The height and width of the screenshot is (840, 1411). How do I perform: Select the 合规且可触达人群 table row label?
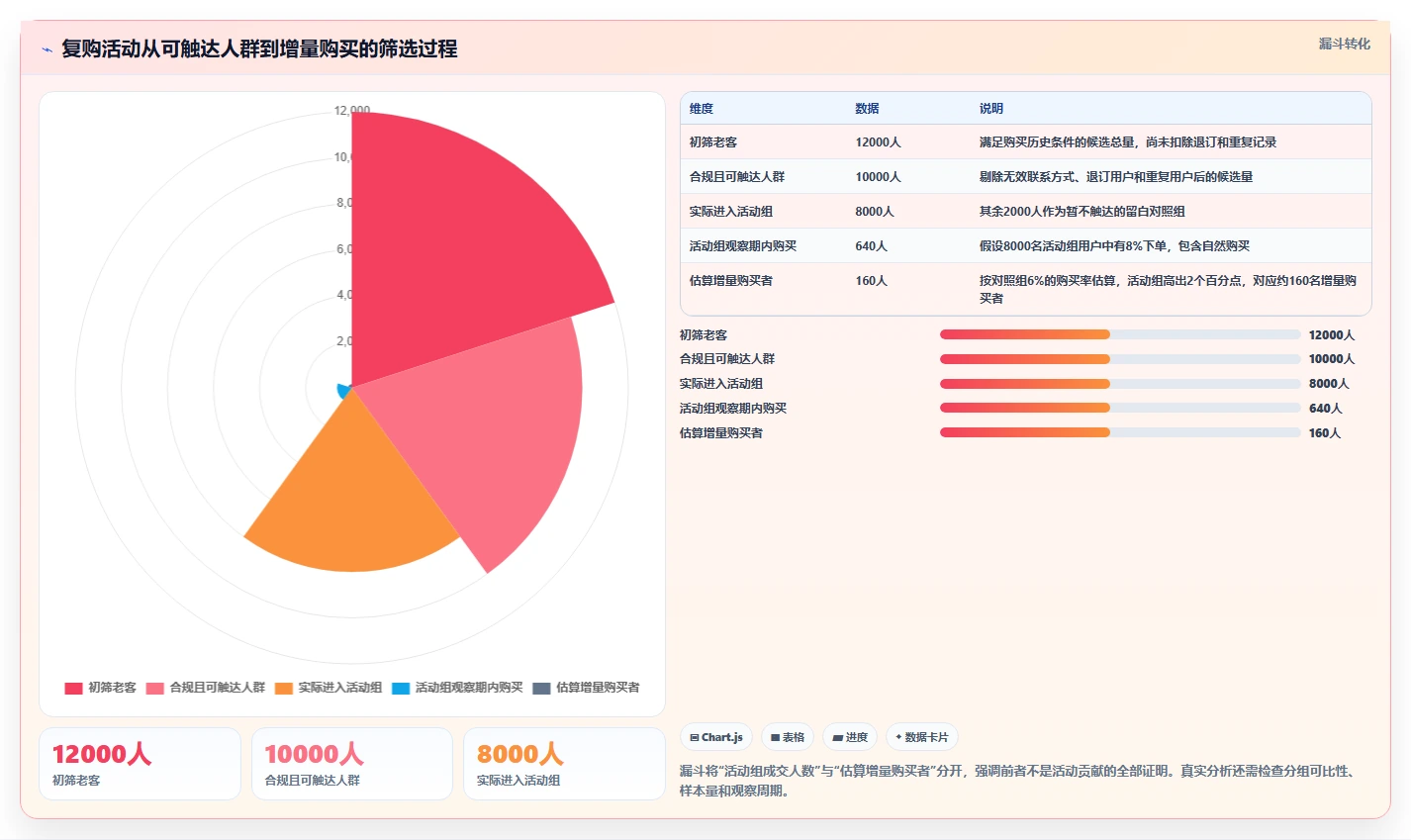tap(737, 177)
